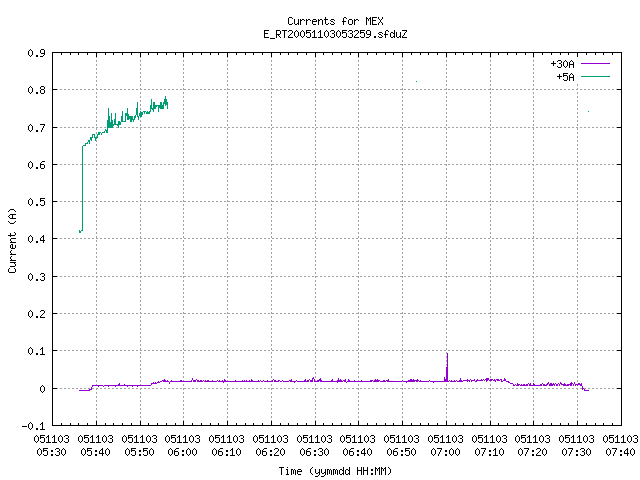The height and width of the screenshot is (480, 640).
Task: Click the '+30A' legend label
Action: click(x=562, y=64)
